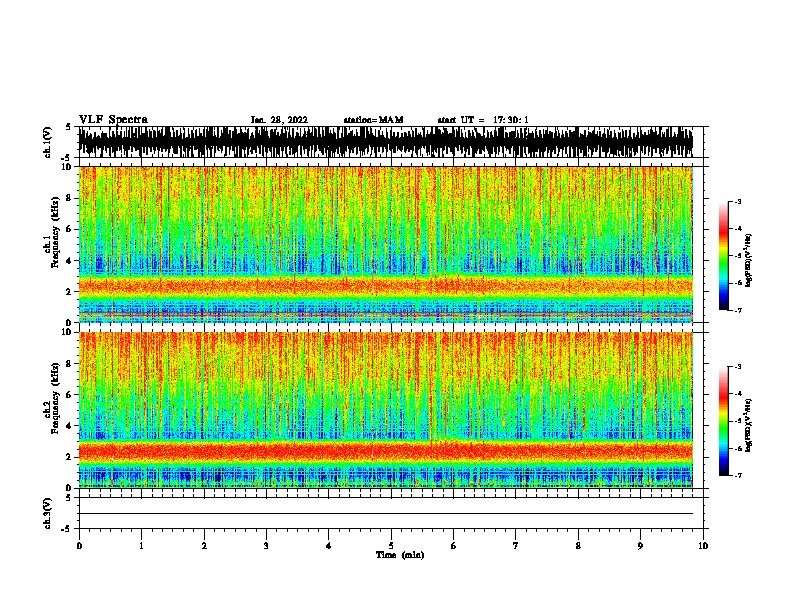Click the "station=MAM" header text
792x612 pixels.
(373, 120)
